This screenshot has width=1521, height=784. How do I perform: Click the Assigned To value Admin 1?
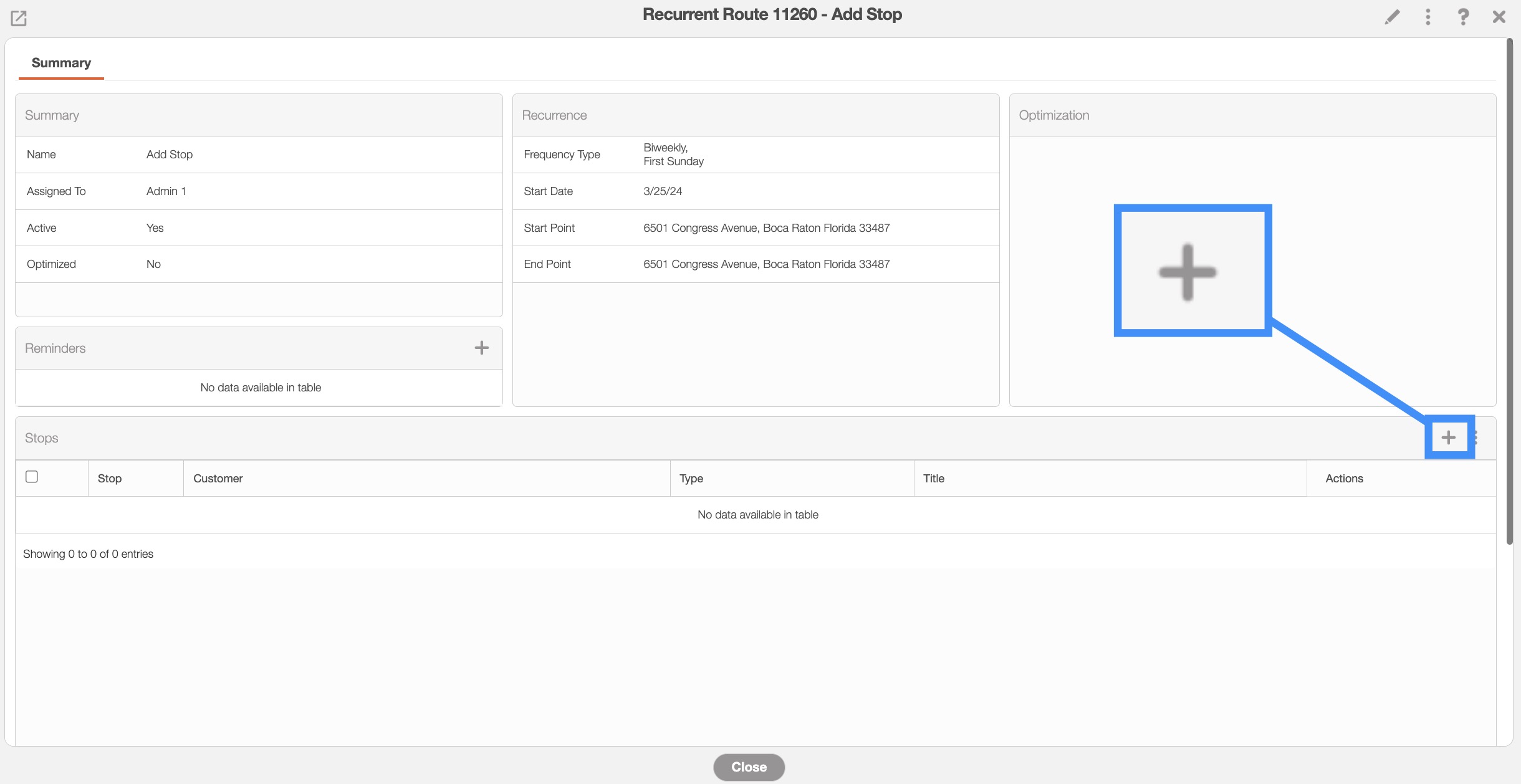tap(166, 191)
